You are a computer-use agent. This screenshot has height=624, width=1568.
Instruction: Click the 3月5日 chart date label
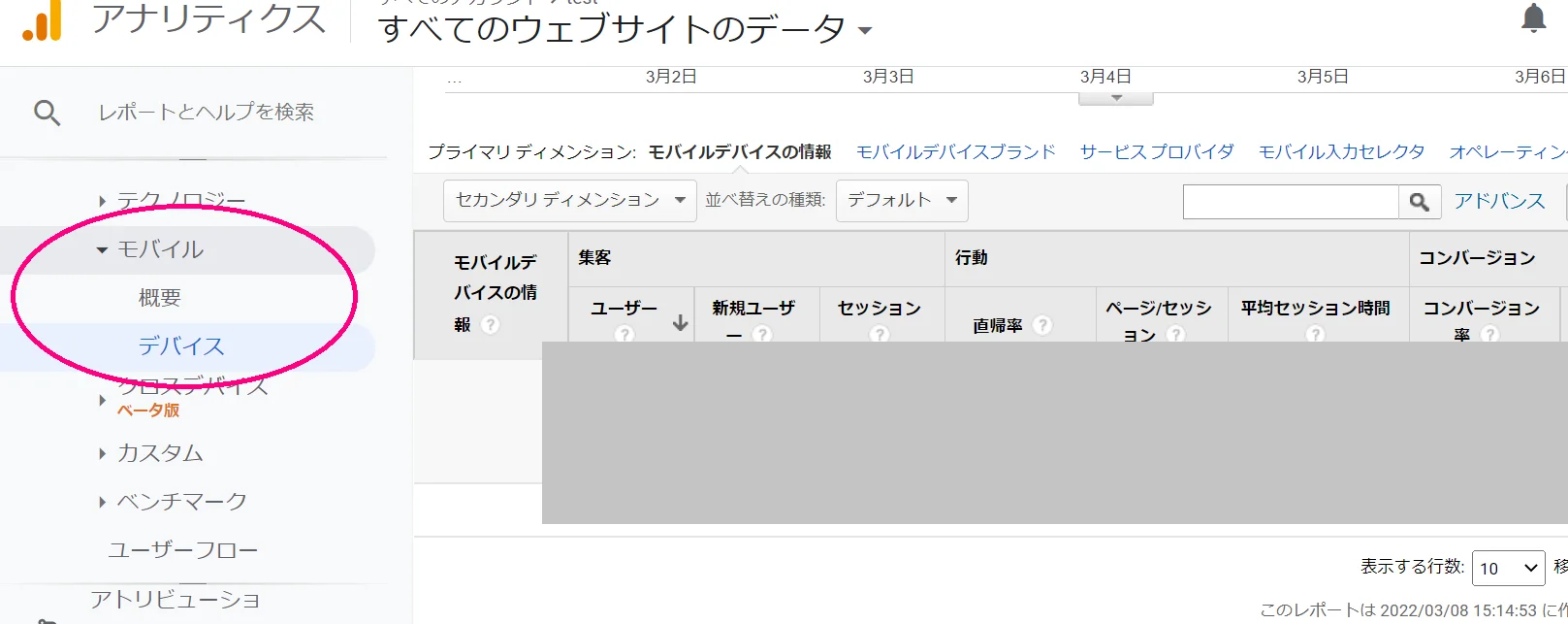1323,77
